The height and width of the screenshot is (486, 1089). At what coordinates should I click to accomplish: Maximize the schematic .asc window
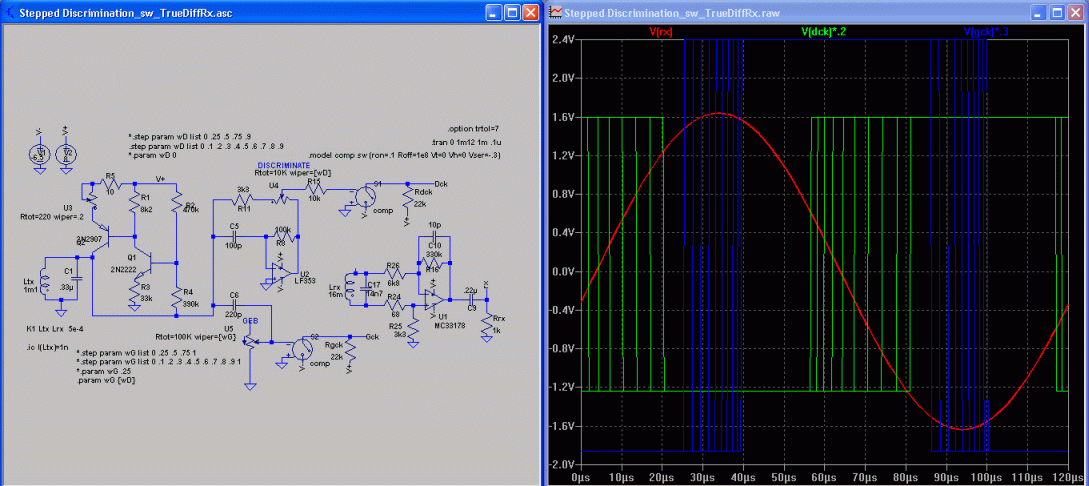(511, 13)
